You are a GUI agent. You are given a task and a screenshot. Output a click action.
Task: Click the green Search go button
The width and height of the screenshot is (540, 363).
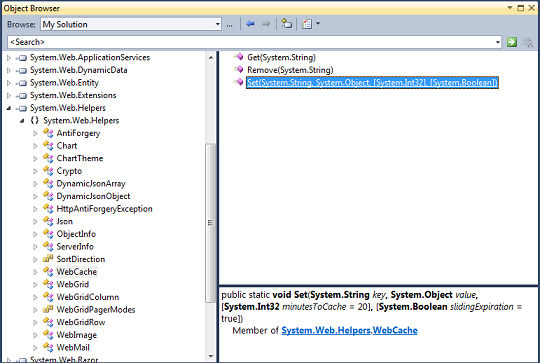[x=512, y=42]
